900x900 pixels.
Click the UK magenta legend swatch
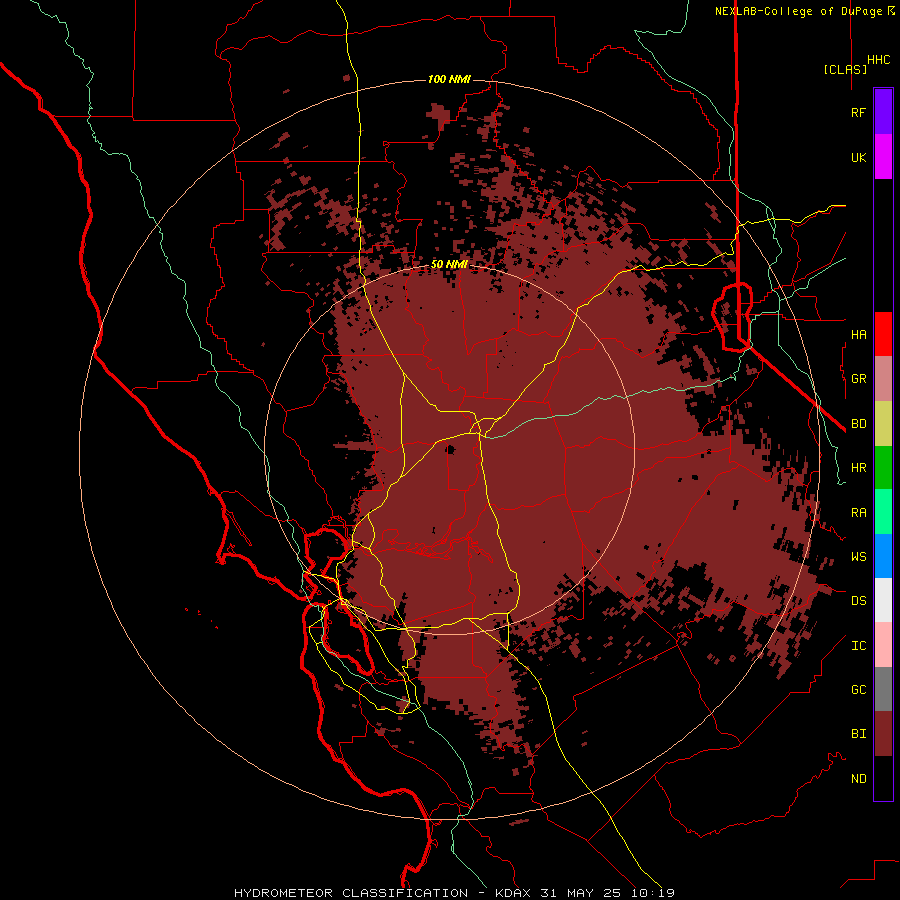click(x=883, y=157)
